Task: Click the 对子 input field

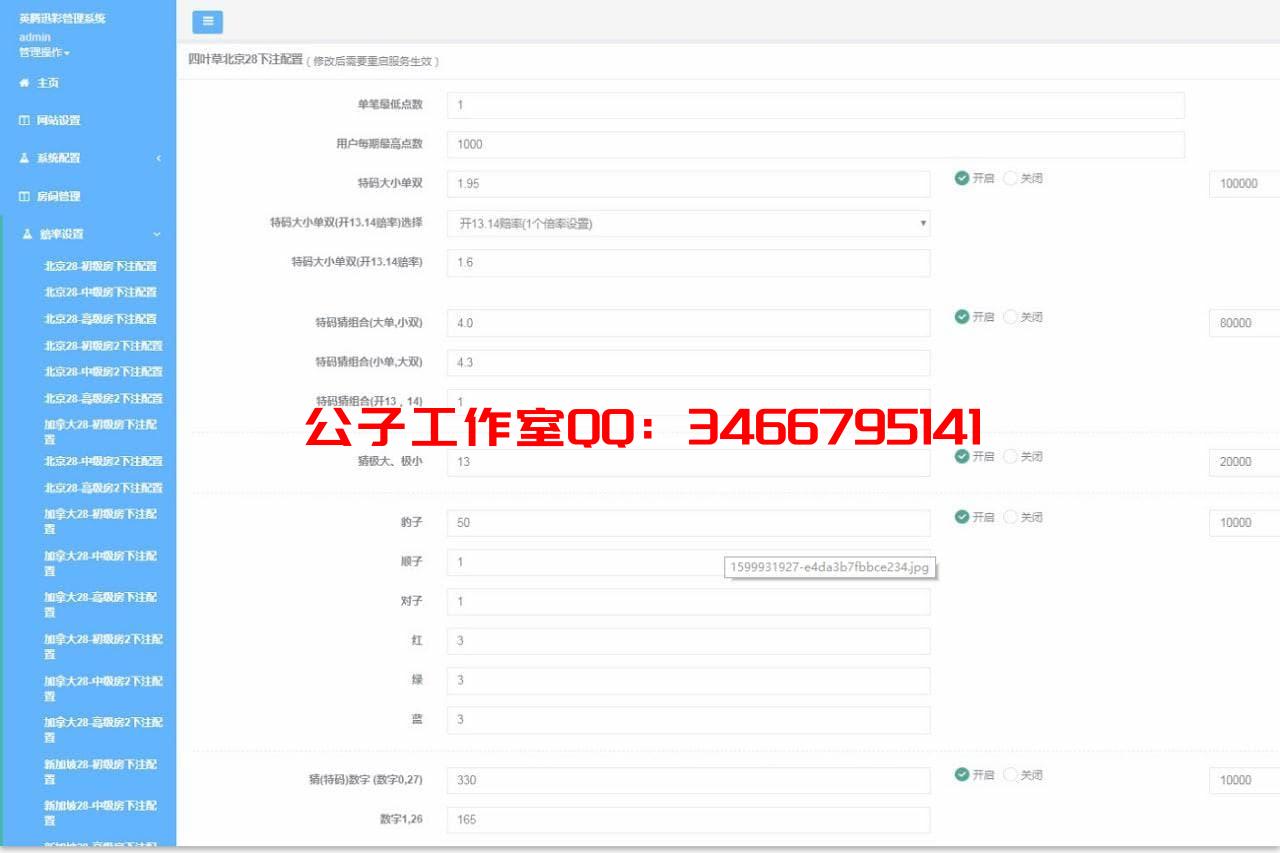Action: pyautogui.click(x=688, y=602)
